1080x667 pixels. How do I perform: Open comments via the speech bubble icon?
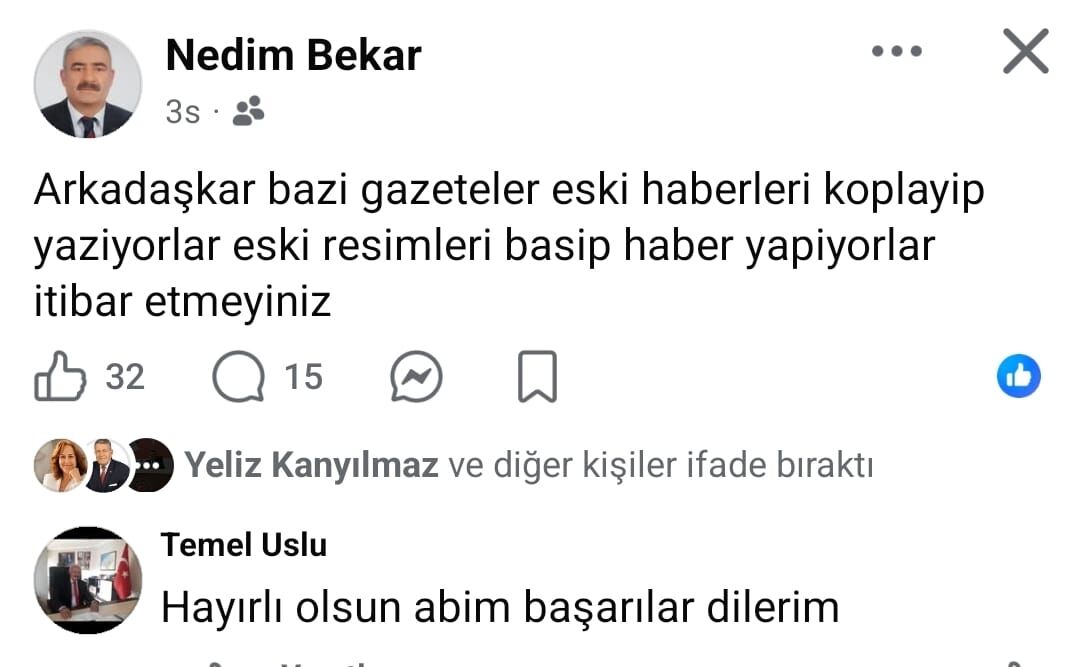[238, 376]
